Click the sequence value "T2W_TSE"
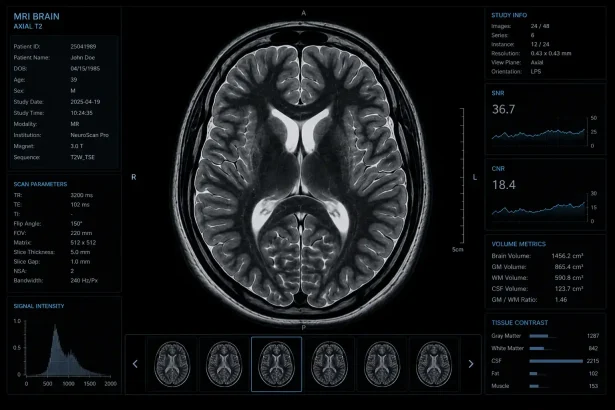Screen dimensions: 615x410 pos(82,157)
